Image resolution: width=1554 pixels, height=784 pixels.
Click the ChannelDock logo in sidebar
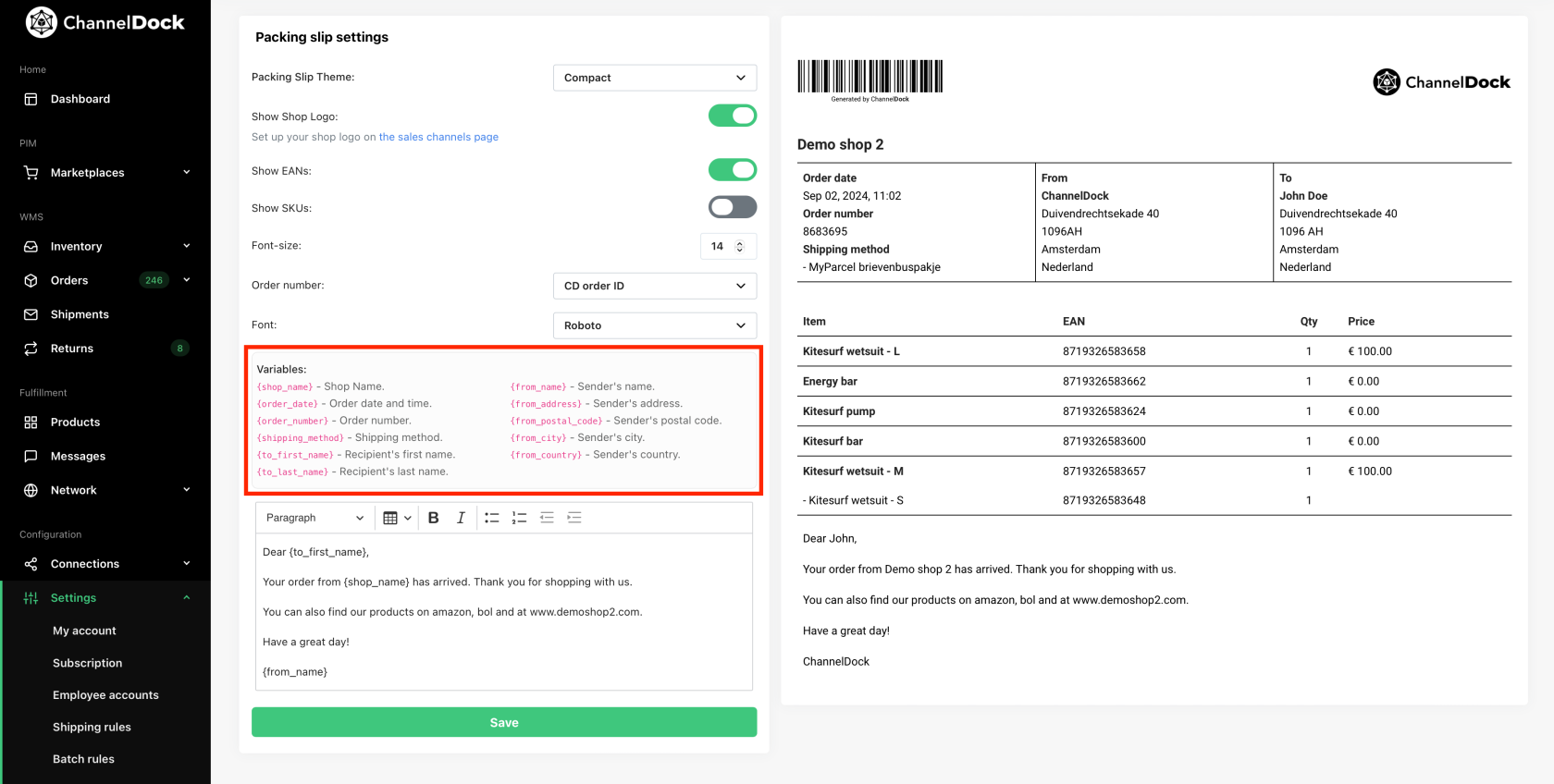105,22
